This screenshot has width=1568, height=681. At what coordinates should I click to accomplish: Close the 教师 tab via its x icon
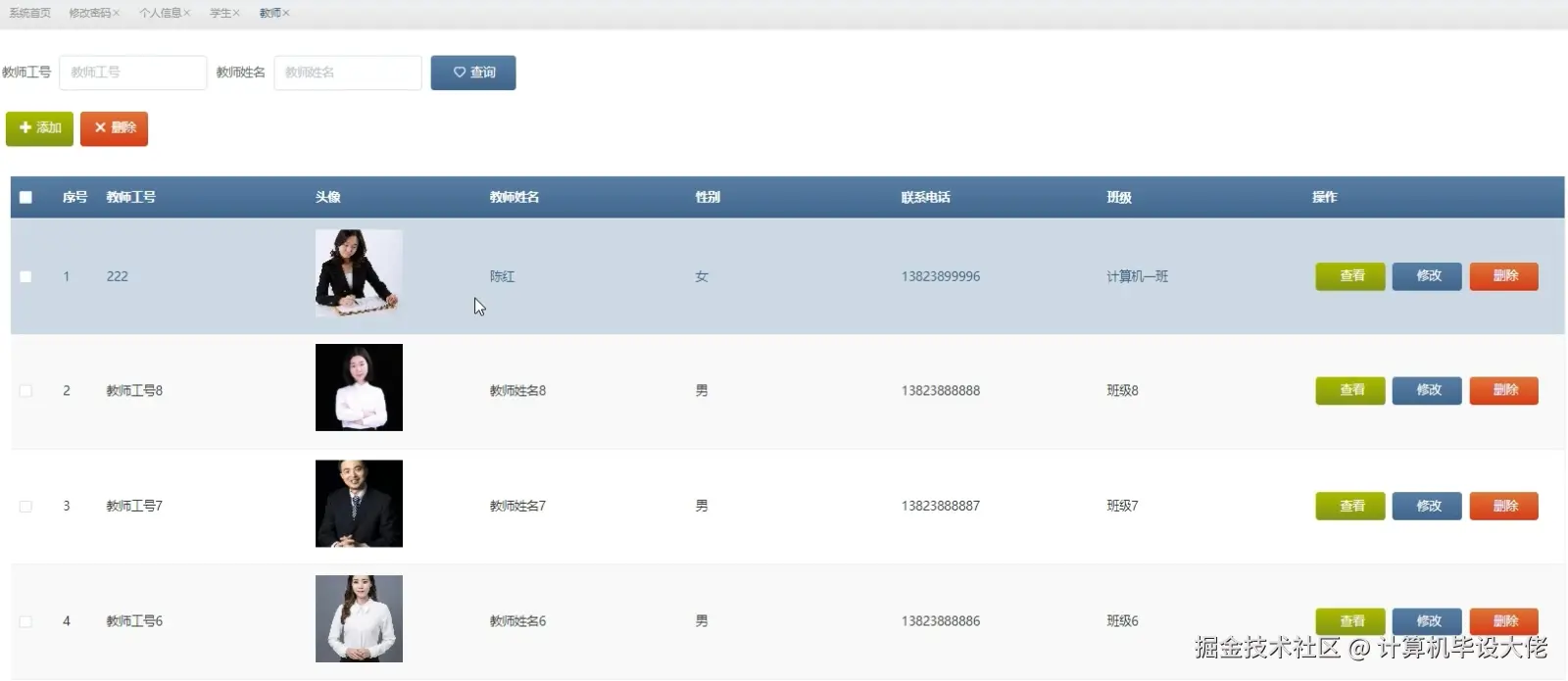[x=286, y=13]
